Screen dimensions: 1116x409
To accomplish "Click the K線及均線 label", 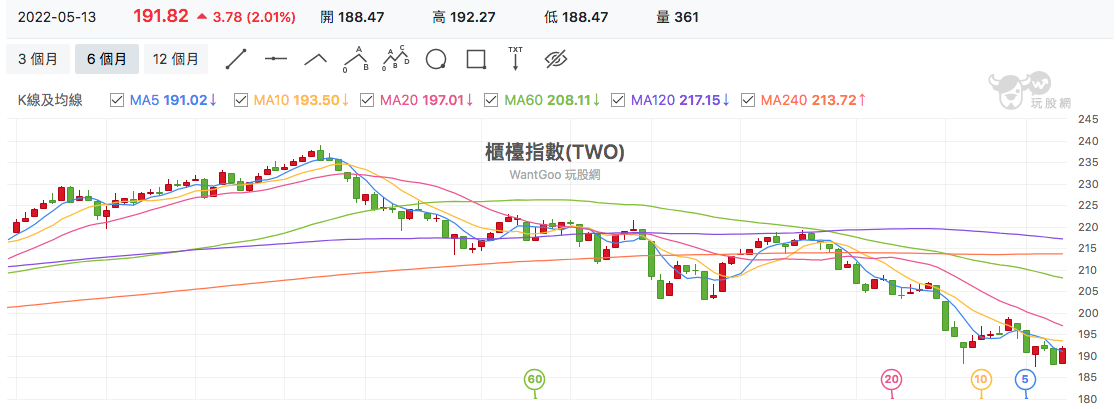I will coord(50,100).
